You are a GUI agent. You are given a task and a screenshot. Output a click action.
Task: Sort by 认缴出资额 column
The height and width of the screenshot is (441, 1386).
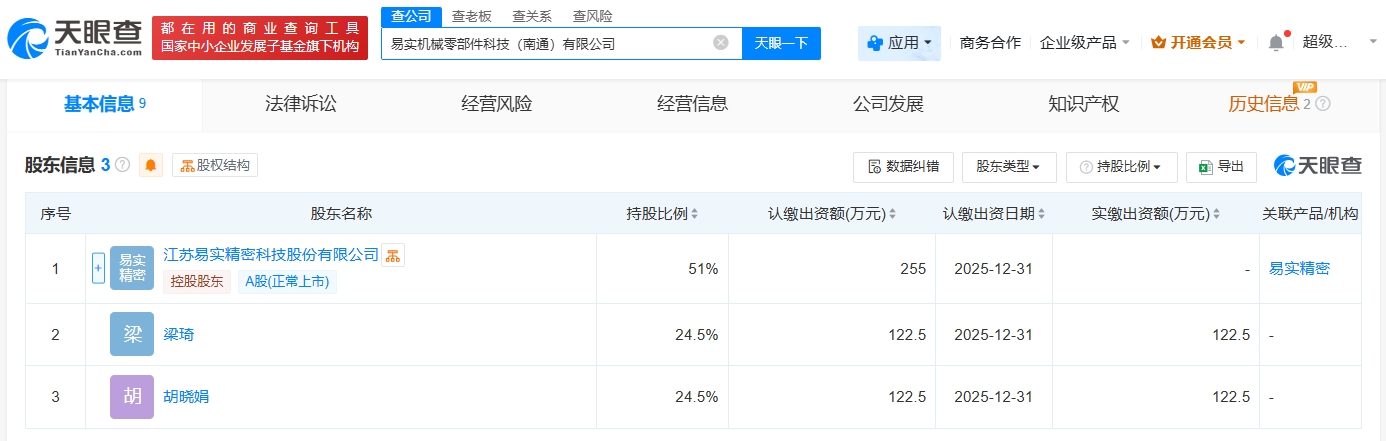[891, 214]
